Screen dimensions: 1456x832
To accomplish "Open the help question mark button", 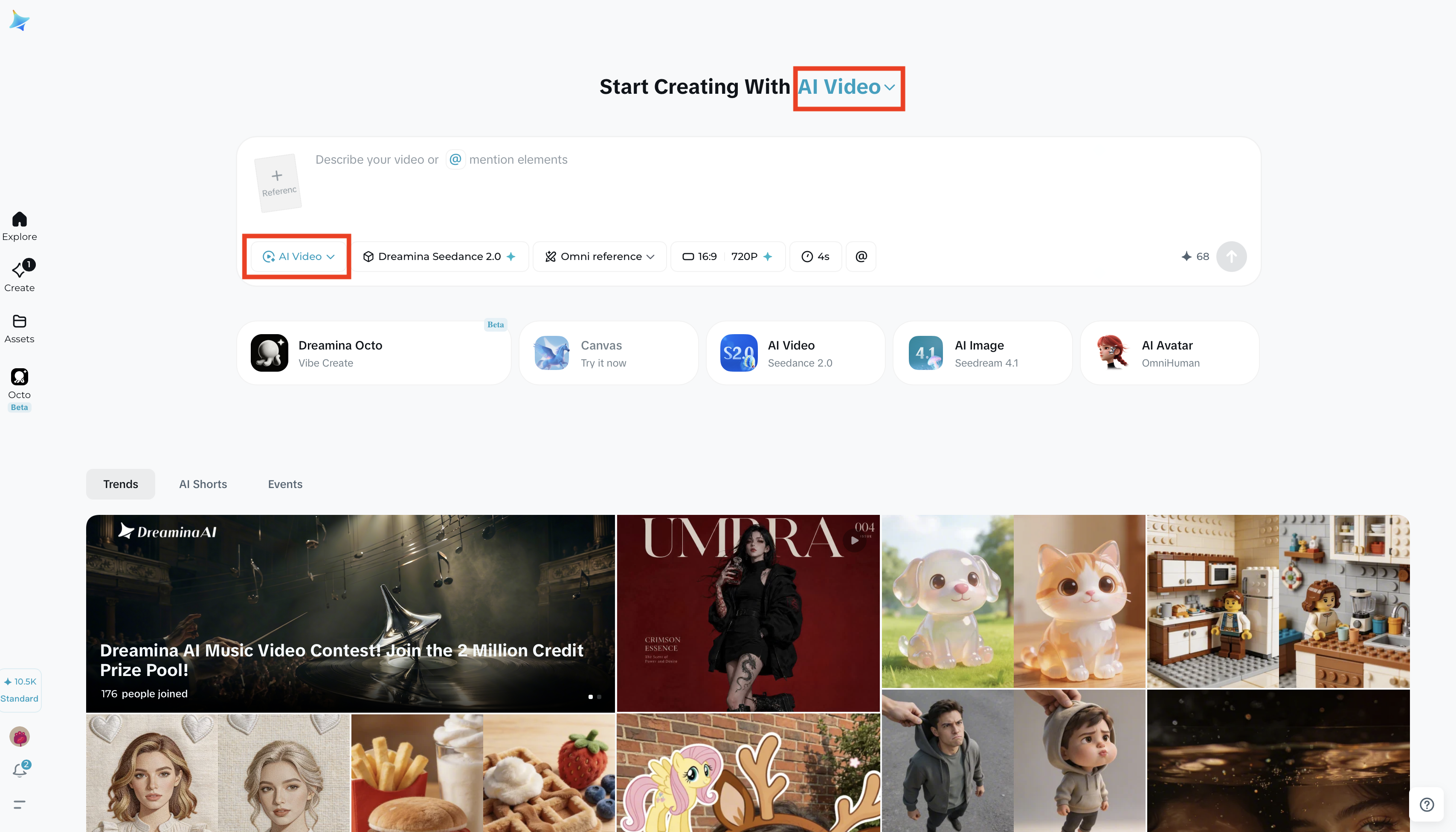I will [x=1427, y=805].
